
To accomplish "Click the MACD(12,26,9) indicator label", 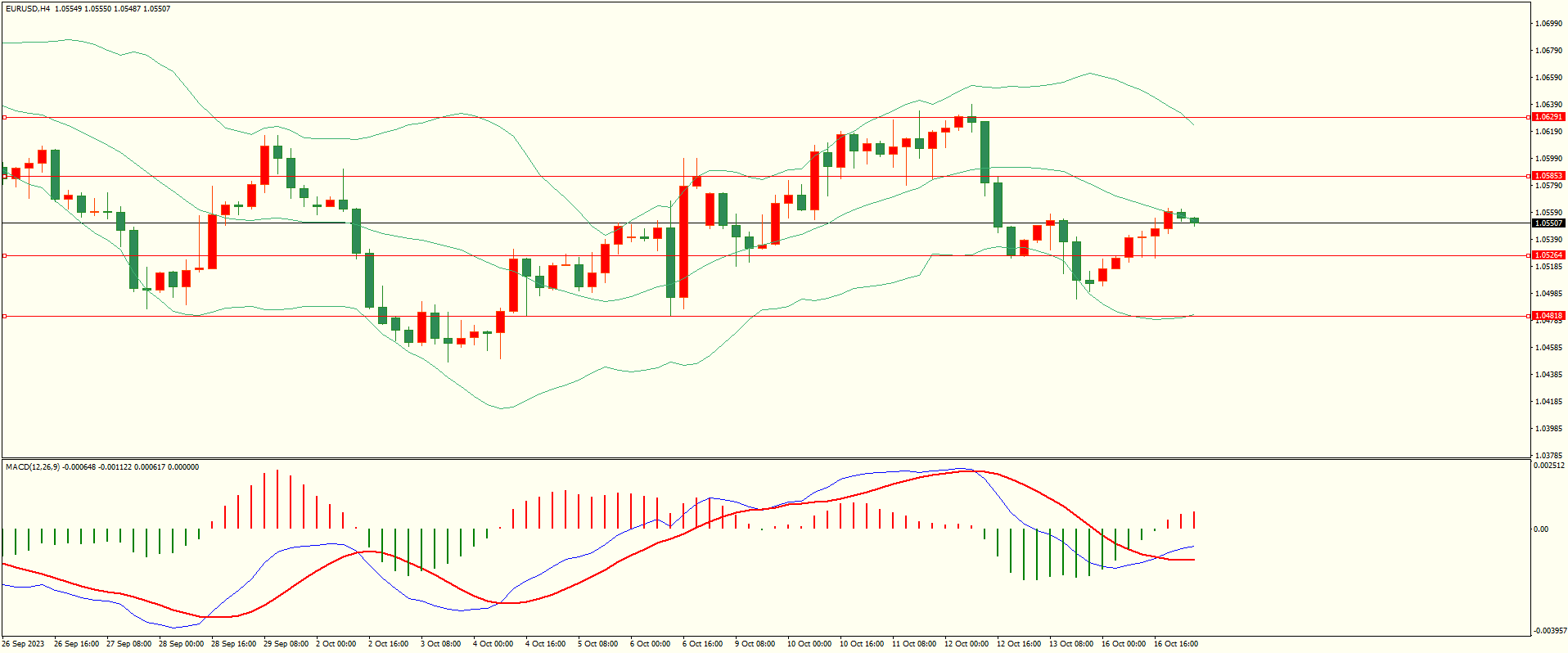I will [x=33, y=467].
